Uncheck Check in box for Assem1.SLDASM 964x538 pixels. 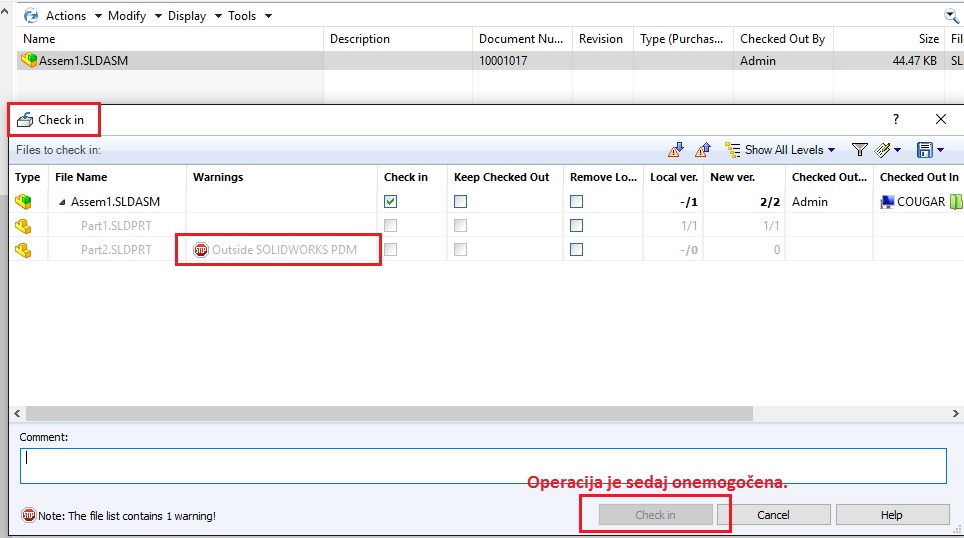click(x=390, y=201)
